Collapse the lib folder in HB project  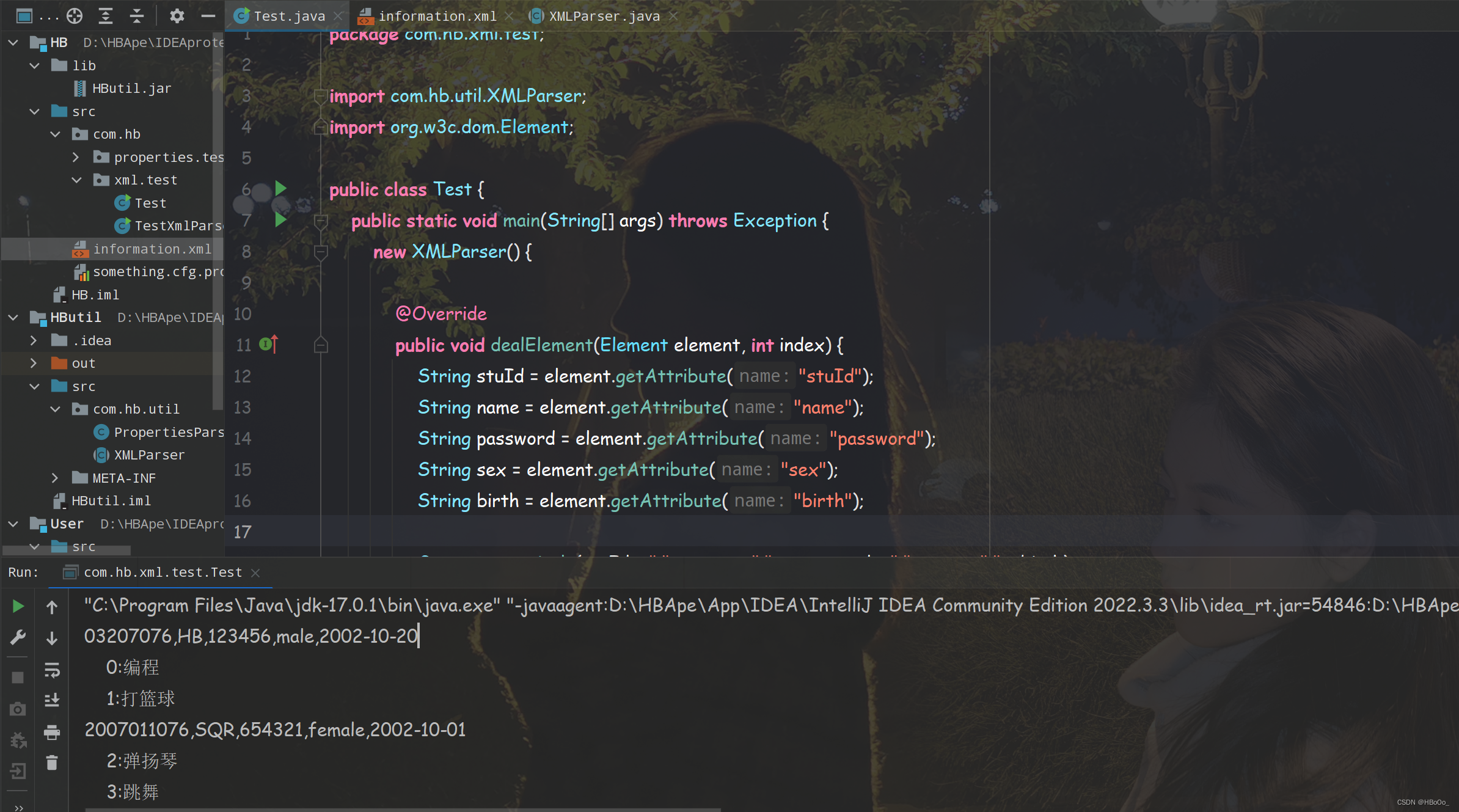[35, 65]
